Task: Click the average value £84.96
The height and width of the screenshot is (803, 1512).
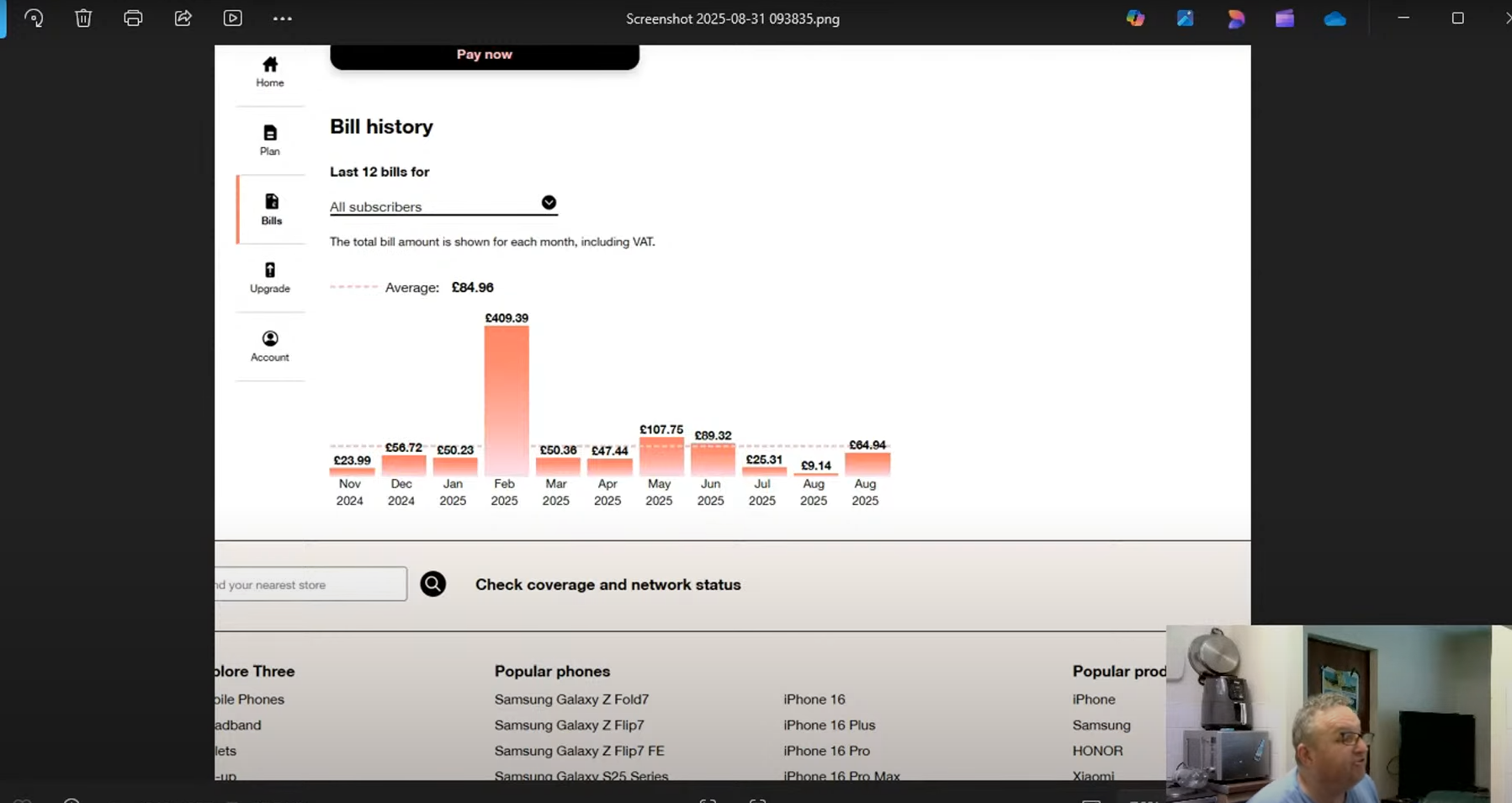Action: point(473,287)
